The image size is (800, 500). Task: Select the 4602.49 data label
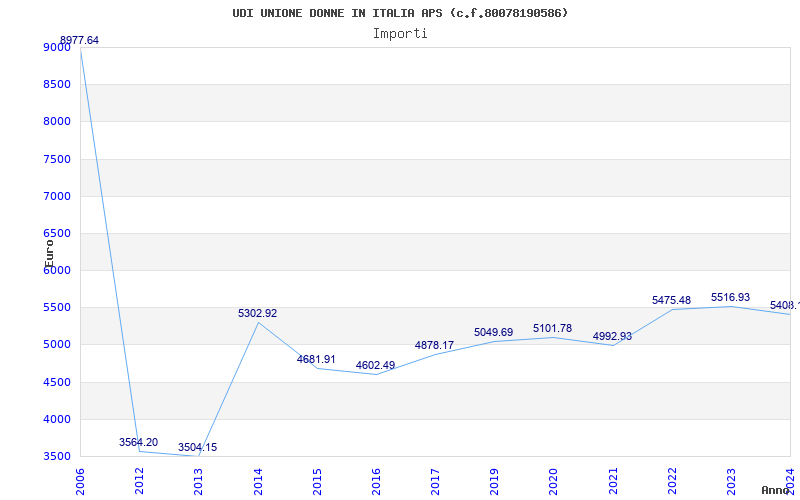pyautogui.click(x=376, y=365)
